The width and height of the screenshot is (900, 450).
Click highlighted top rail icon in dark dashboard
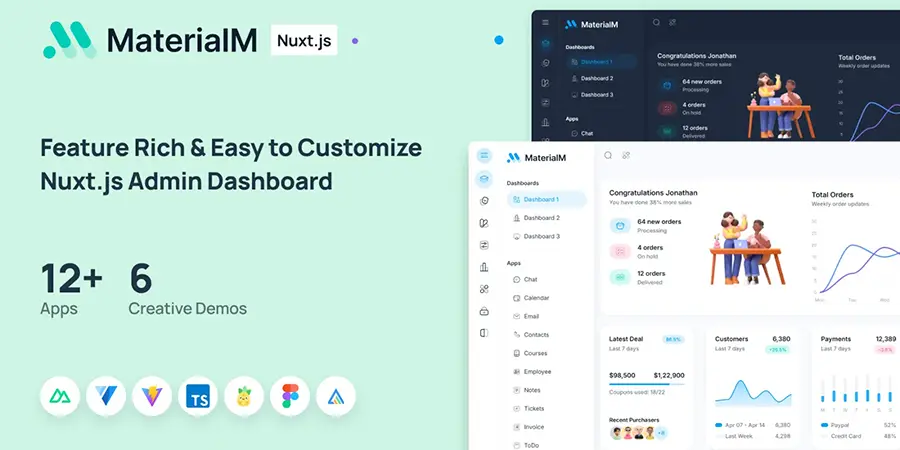[x=545, y=44]
